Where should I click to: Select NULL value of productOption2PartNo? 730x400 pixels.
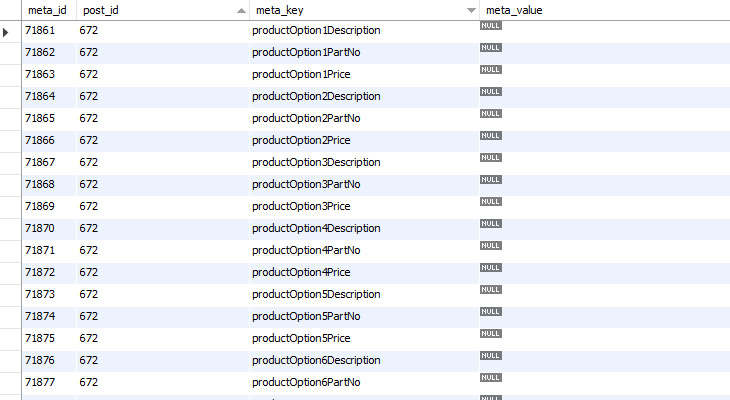click(x=490, y=113)
